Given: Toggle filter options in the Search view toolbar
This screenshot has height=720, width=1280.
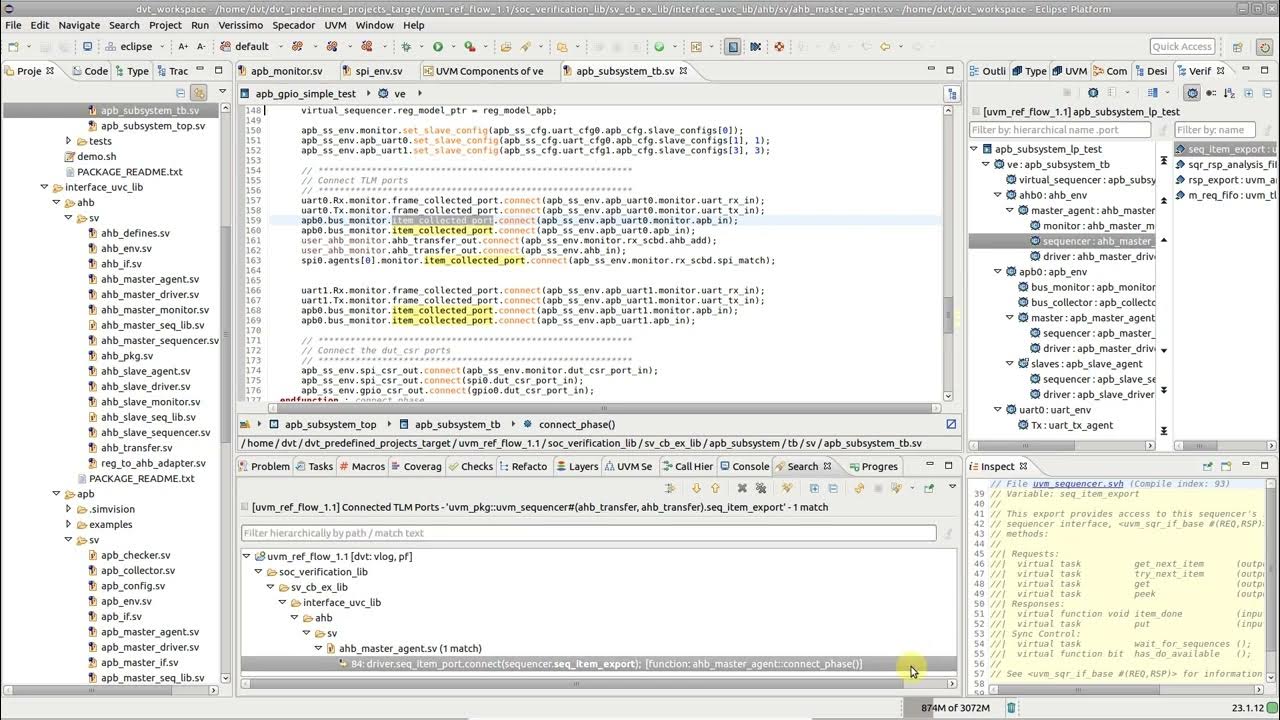Looking at the screenshot, I should point(668,486).
